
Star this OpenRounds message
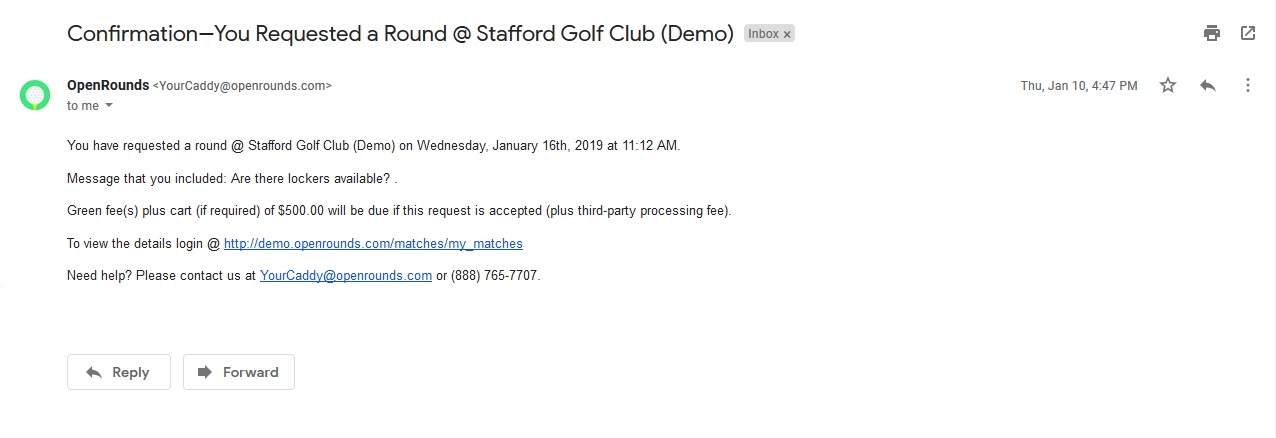tap(1168, 86)
